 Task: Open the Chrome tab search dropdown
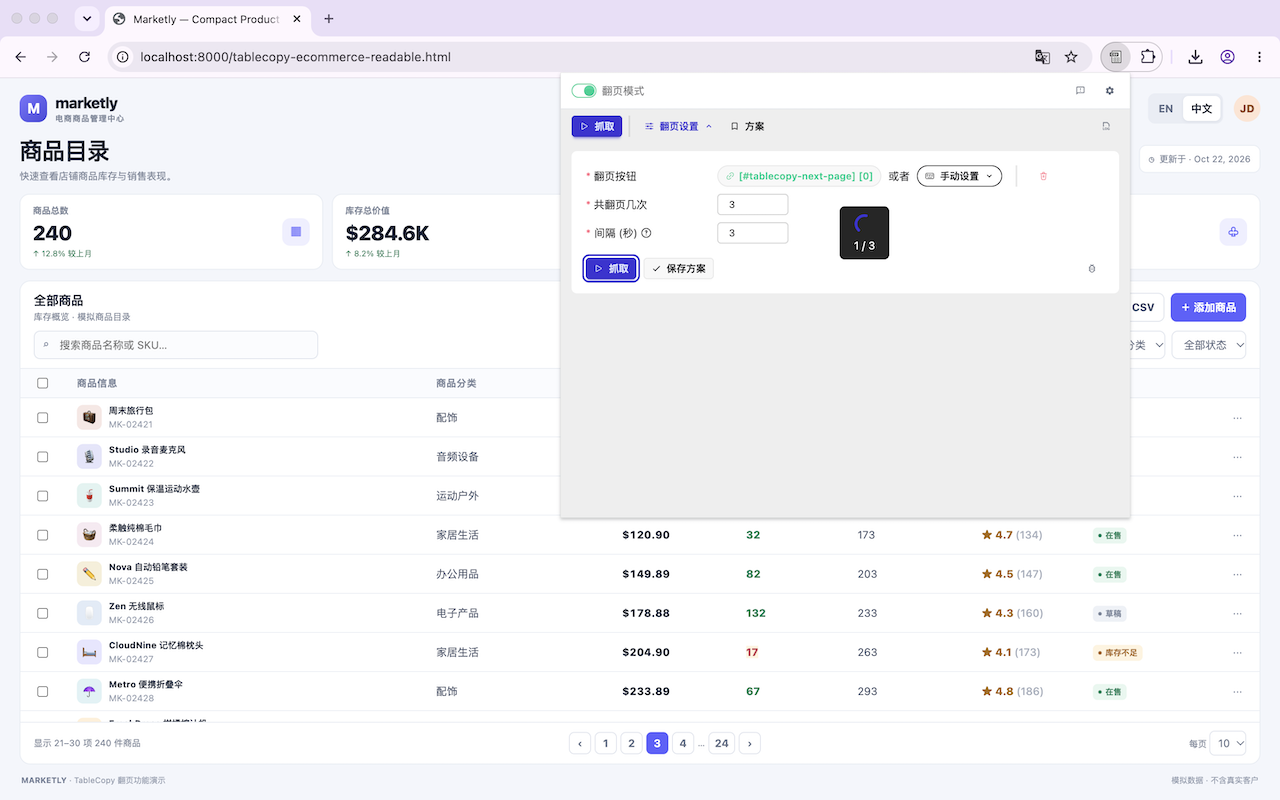pyautogui.click(x=87, y=19)
